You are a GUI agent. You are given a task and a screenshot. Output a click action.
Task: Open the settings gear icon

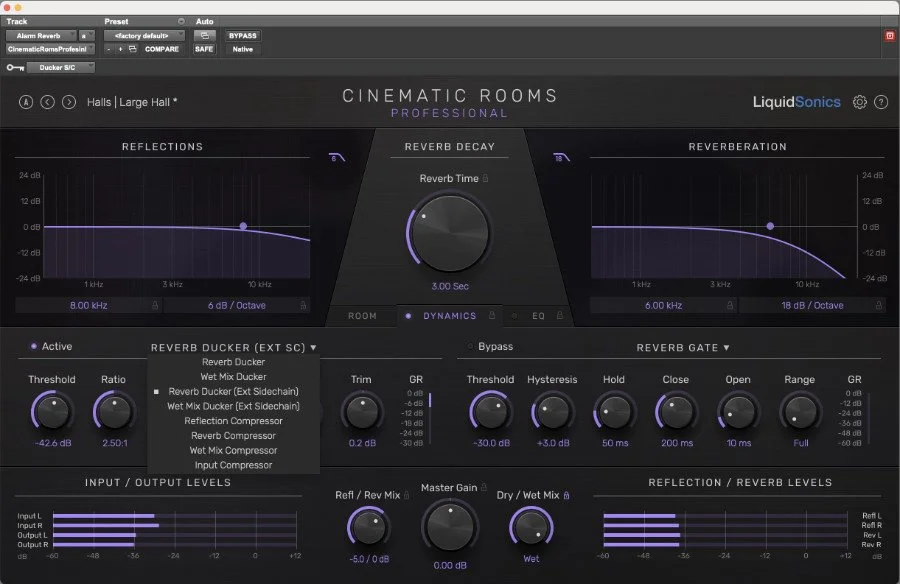pos(859,102)
